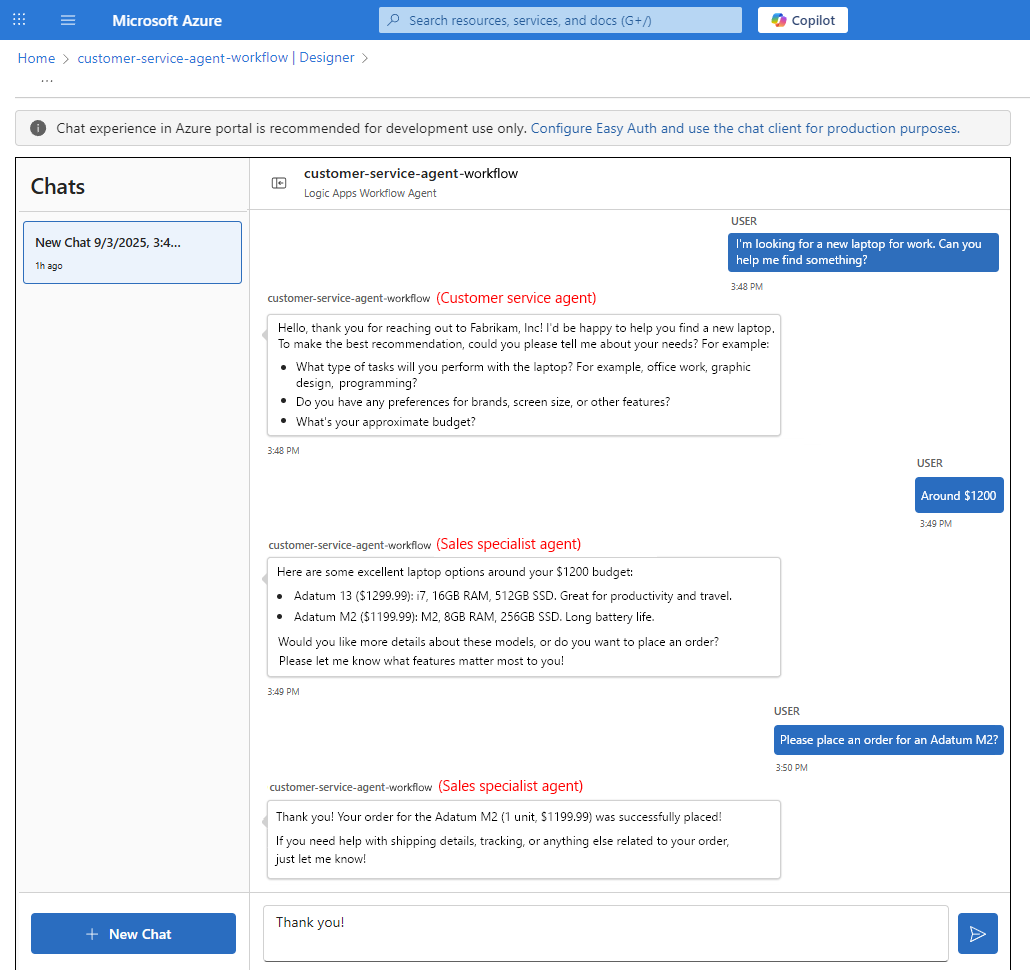Screen dimensions: 1030x970
Task: Open customer-service-agent-workflow | Designer breadcrumb
Action: tap(215, 58)
